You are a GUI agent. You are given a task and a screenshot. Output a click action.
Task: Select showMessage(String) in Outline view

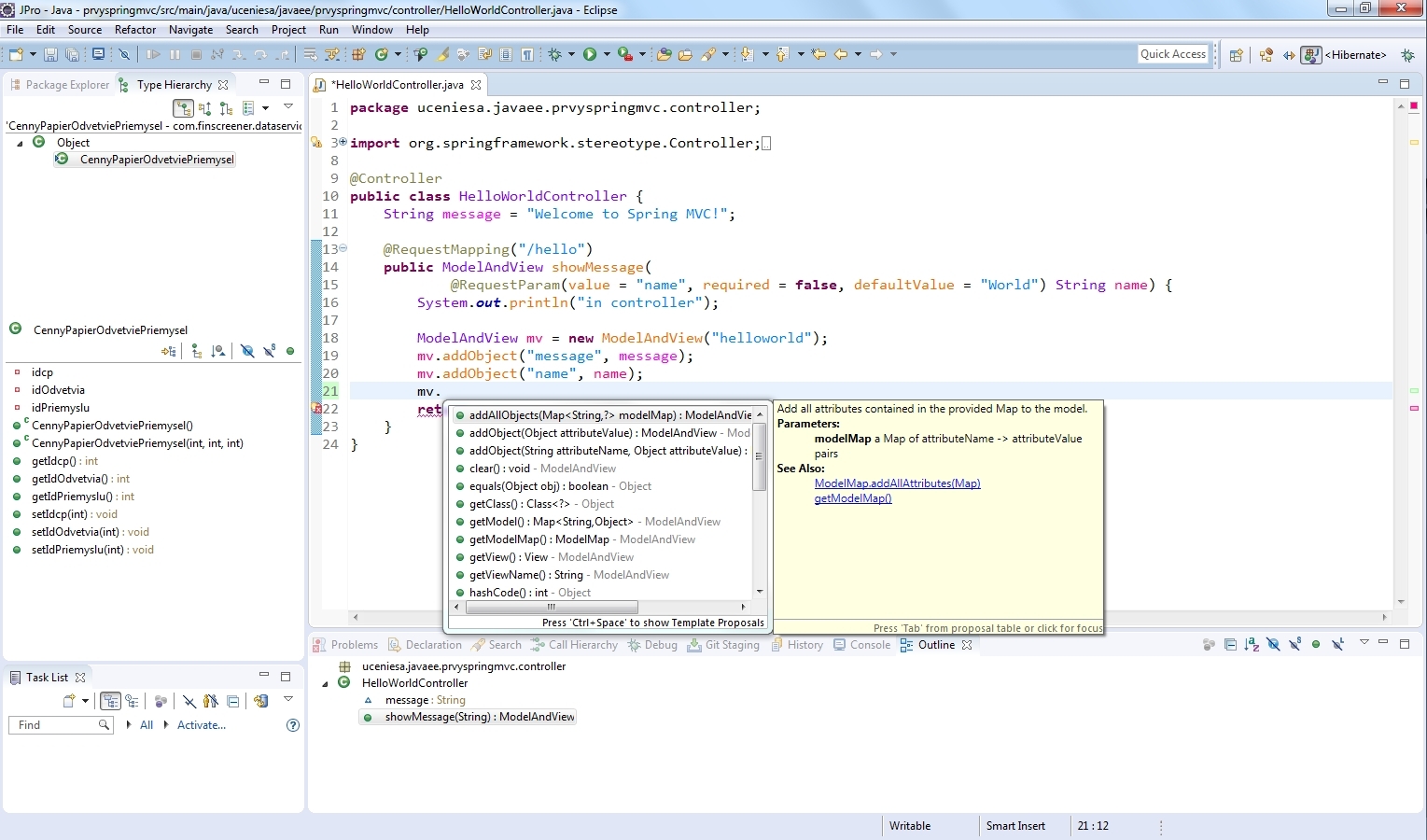pos(469,717)
